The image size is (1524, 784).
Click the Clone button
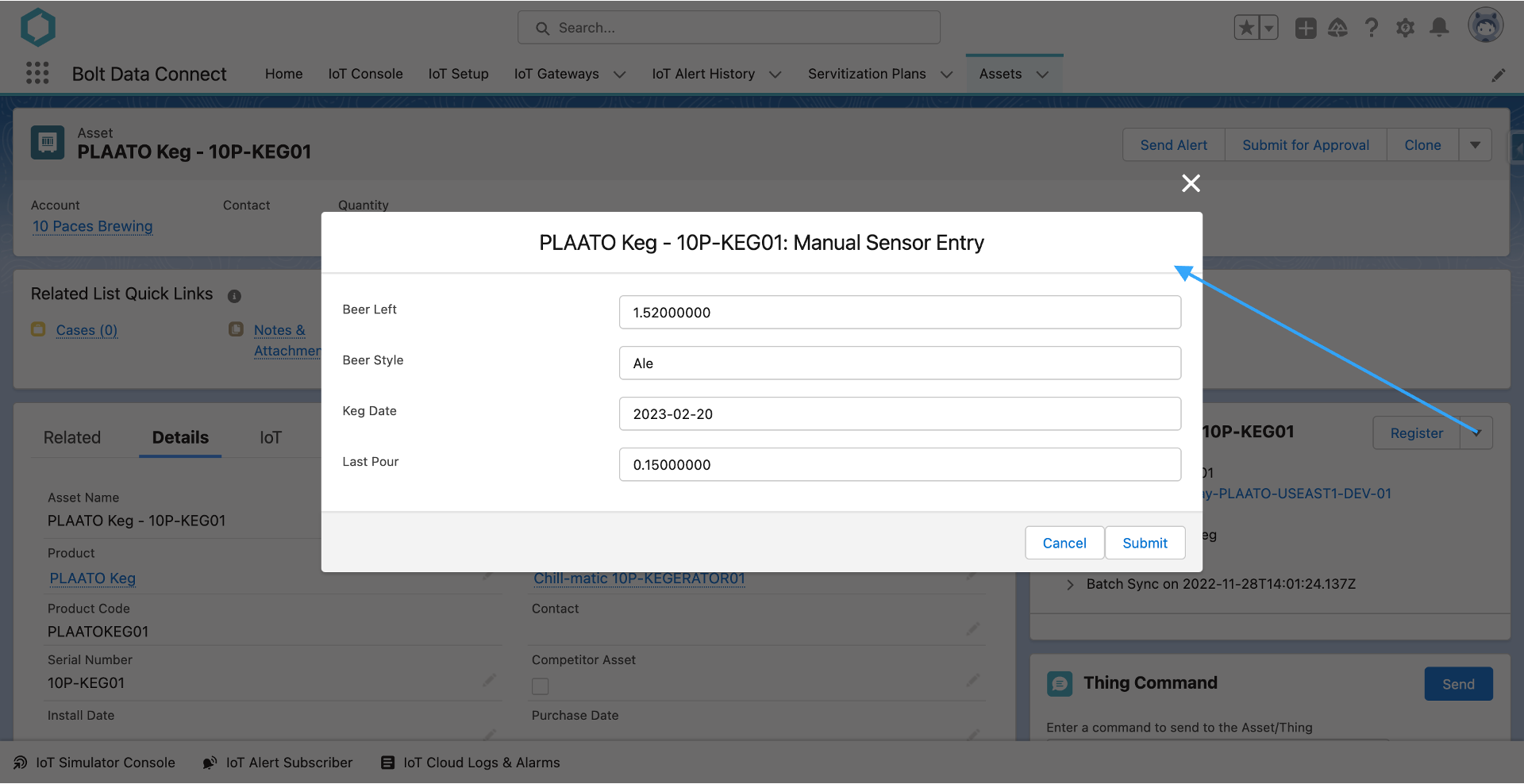1422,145
